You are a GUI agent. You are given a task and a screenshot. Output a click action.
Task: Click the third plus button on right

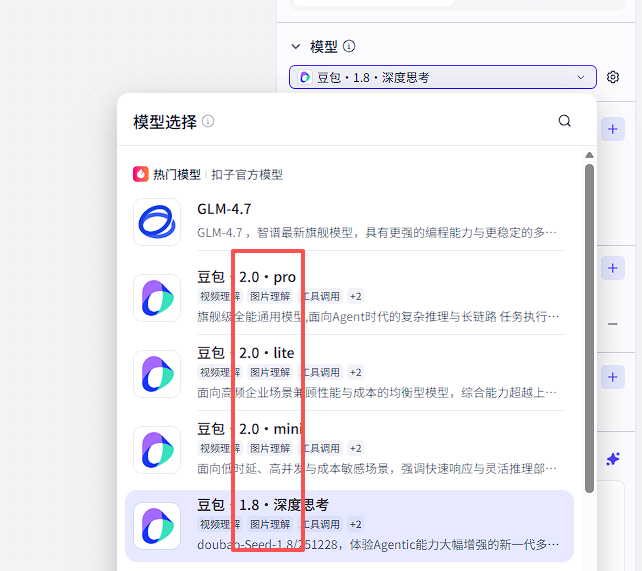pyautogui.click(x=613, y=377)
